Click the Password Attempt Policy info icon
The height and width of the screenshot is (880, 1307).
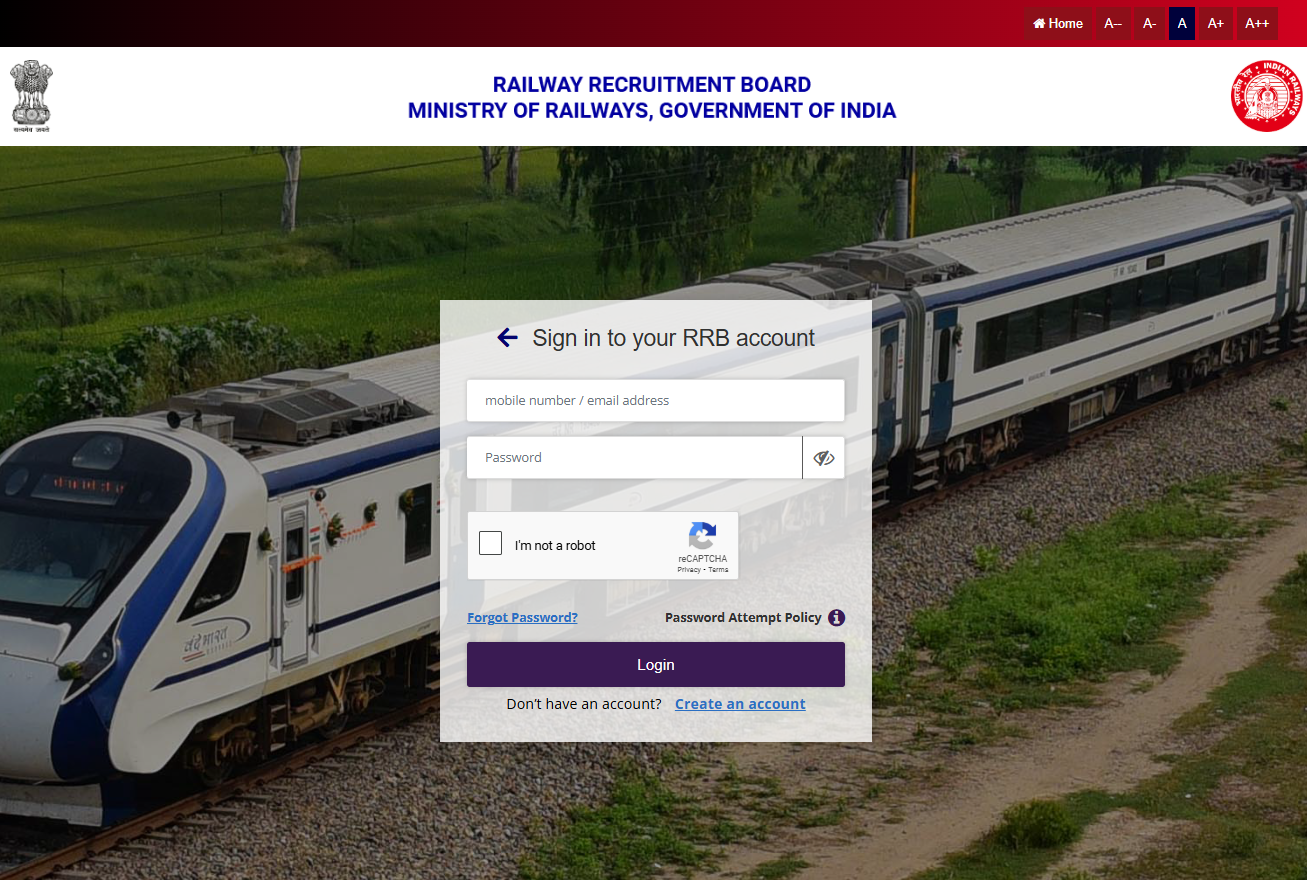click(837, 617)
